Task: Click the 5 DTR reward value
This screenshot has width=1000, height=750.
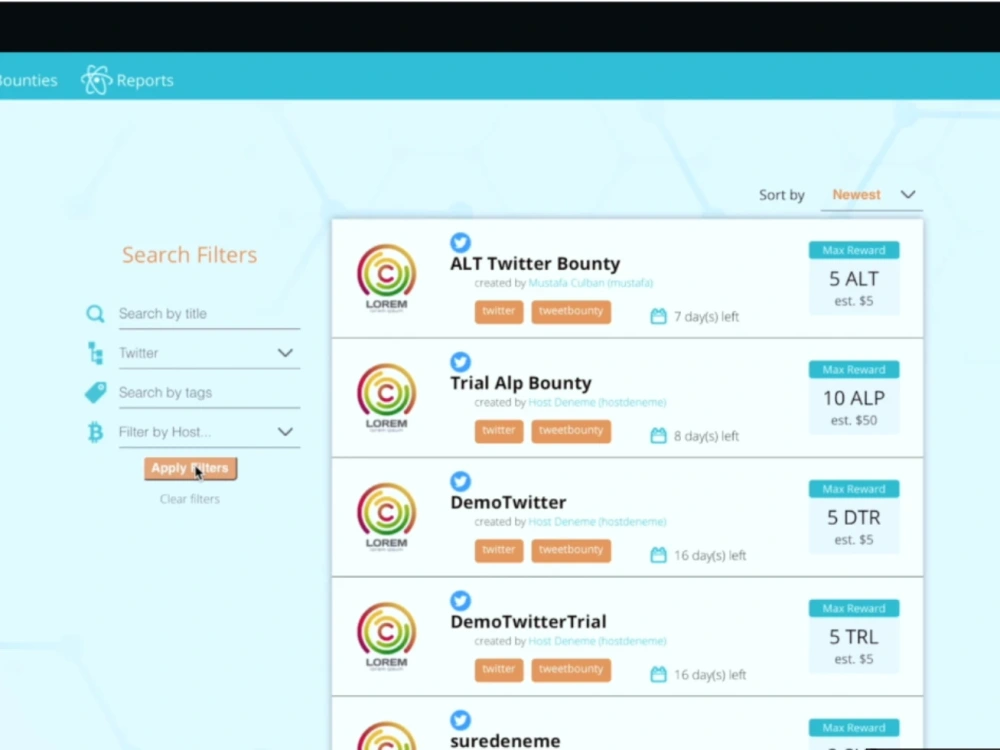Action: click(x=854, y=517)
